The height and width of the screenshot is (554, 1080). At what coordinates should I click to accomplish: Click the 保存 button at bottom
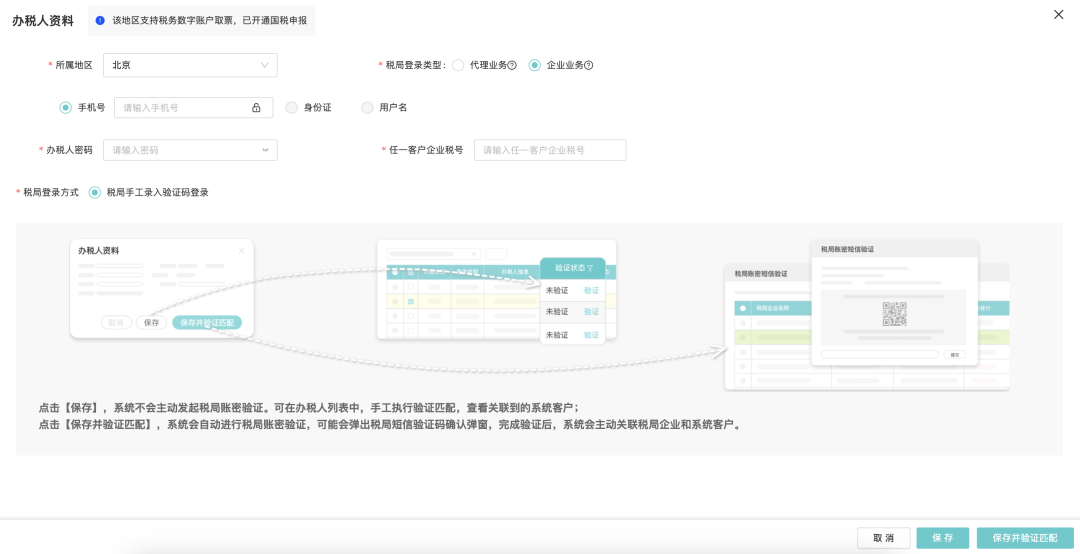tap(942, 538)
